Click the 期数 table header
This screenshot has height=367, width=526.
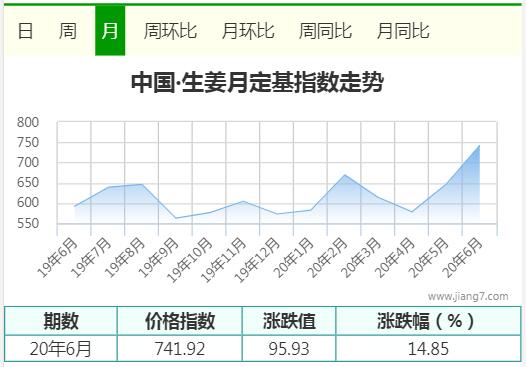tap(61, 321)
